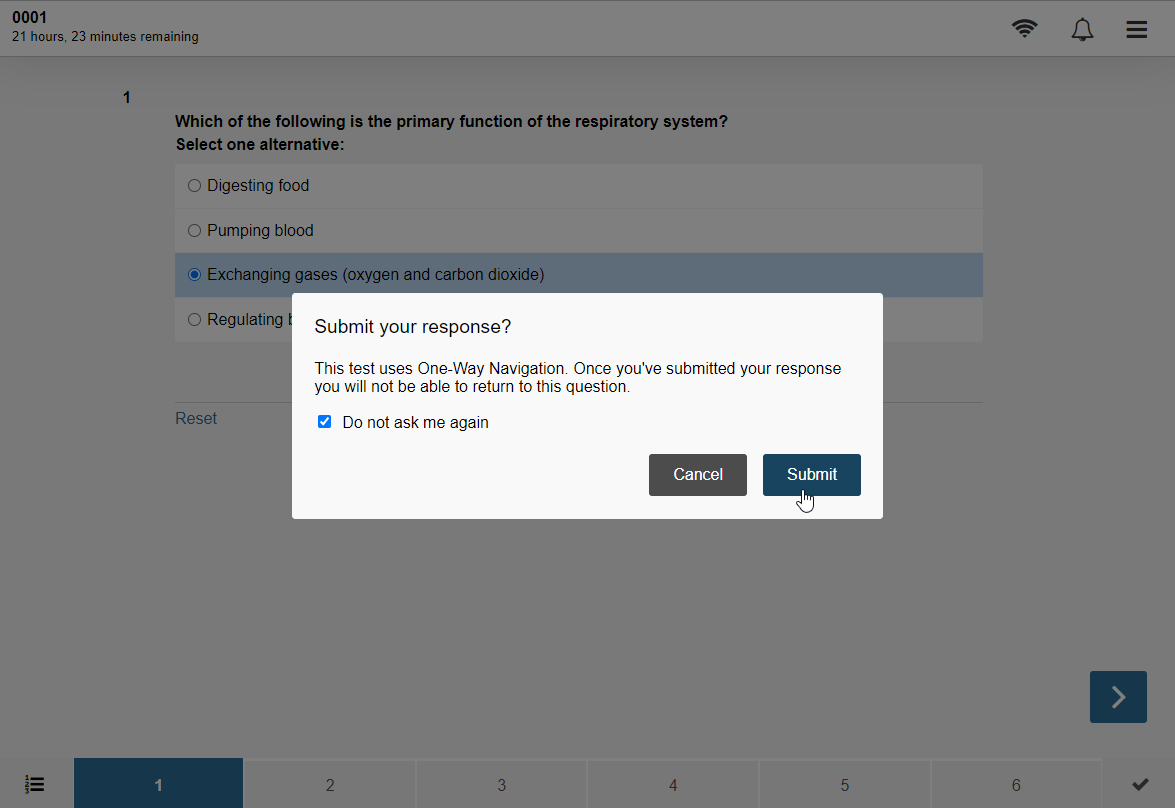Uncheck the Do not ask me again checkbox
Image resolution: width=1175 pixels, height=808 pixels.
[324, 422]
